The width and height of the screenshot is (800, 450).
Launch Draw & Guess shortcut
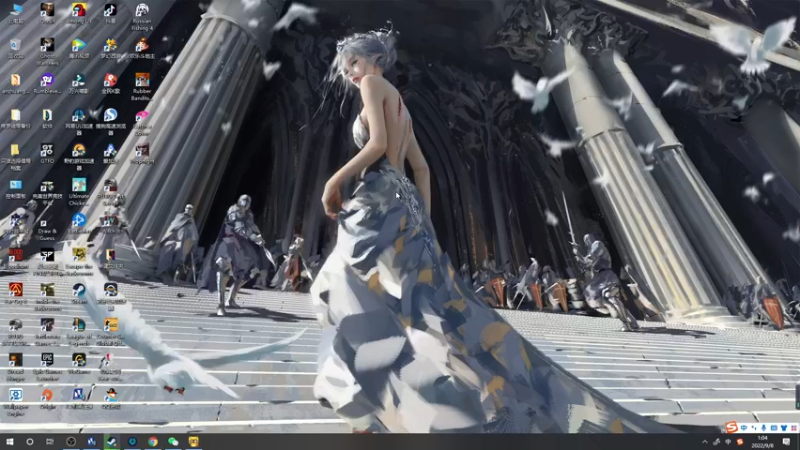(x=47, y=224)
